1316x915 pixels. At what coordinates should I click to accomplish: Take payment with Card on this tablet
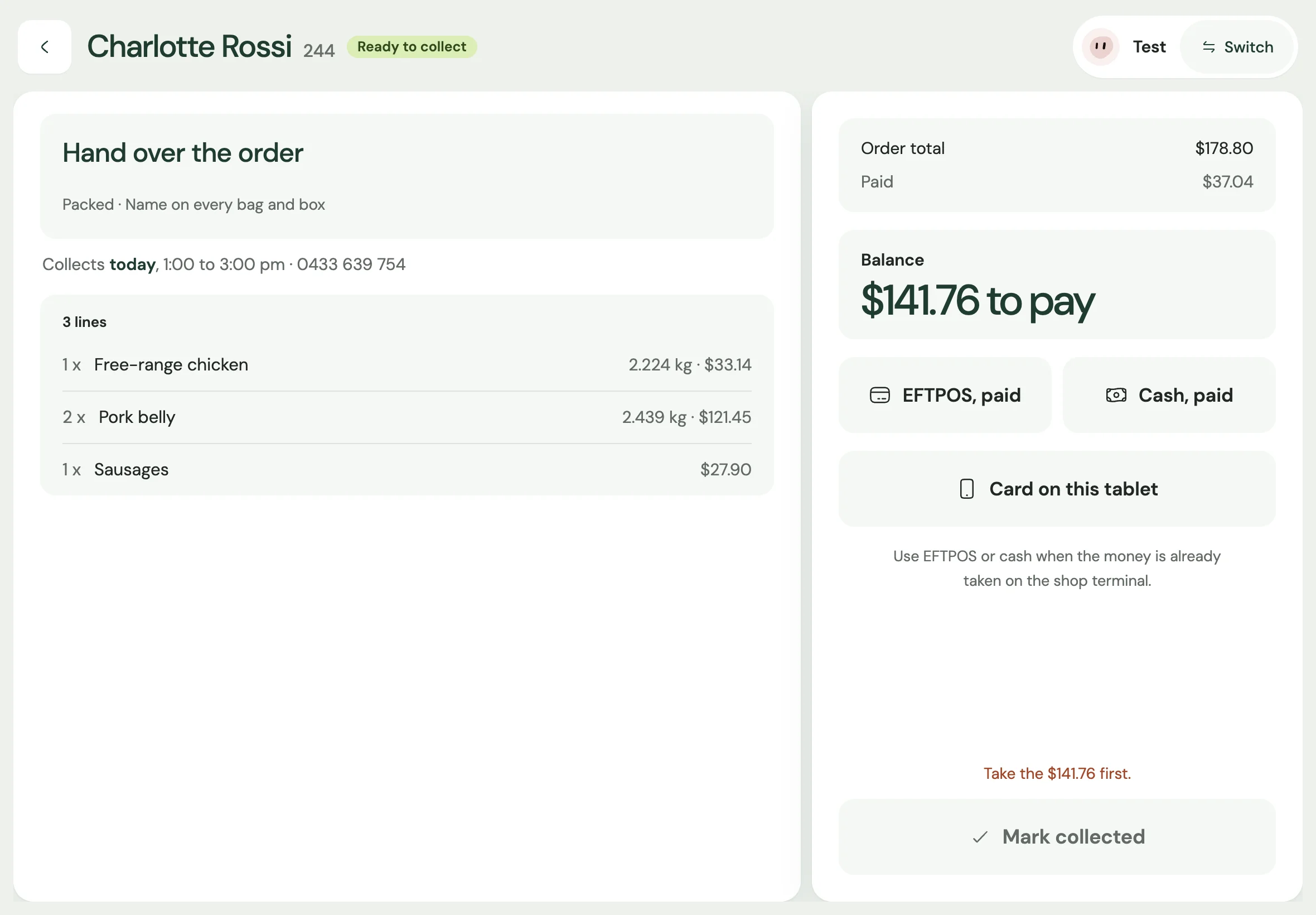point(1057,489)
